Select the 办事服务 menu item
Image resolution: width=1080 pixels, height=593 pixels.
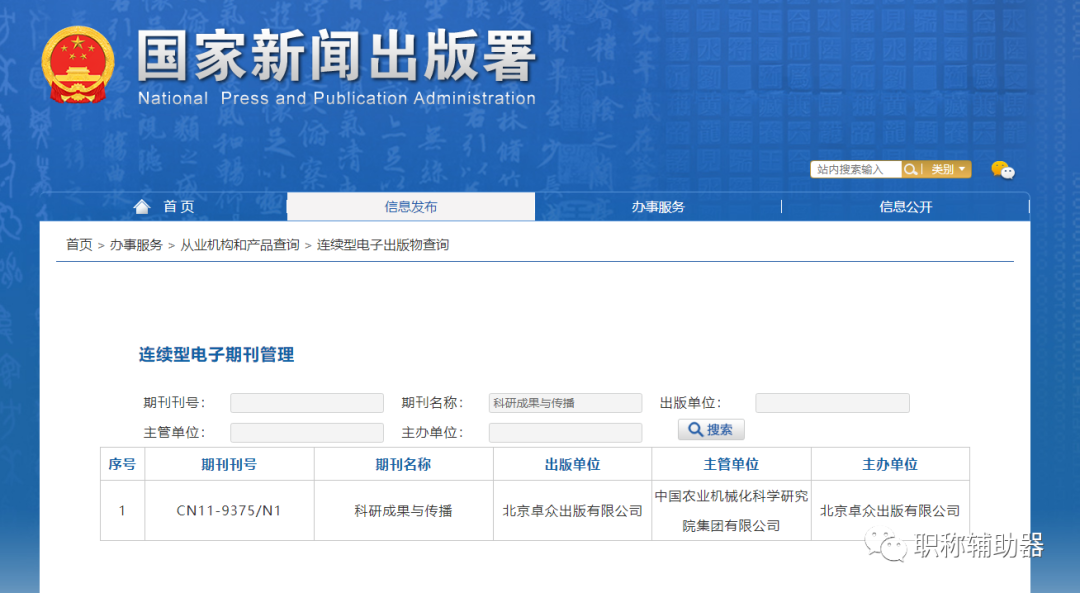pos(657,206)
